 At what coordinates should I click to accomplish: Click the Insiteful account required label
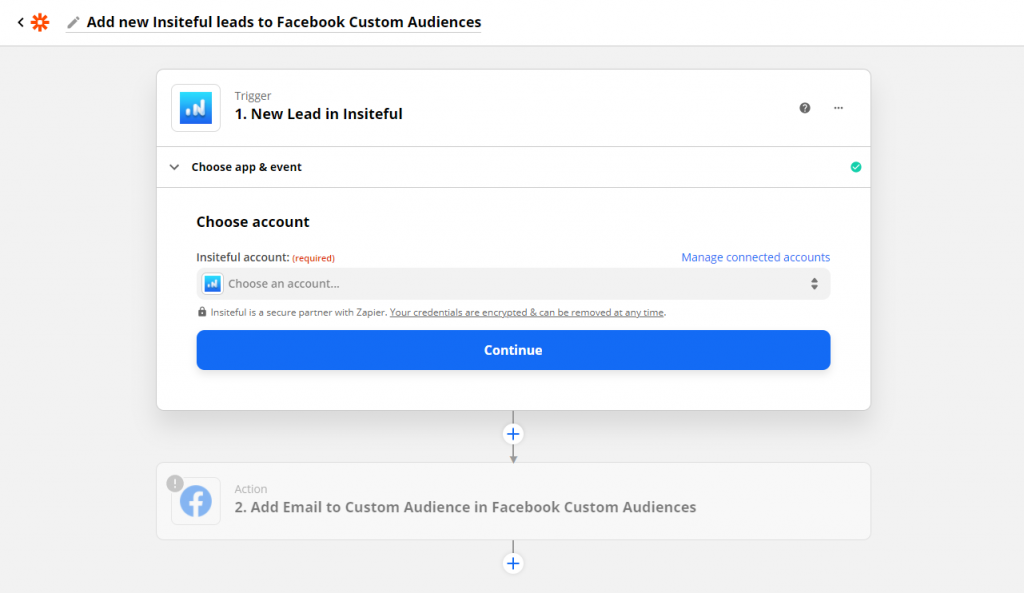click(x=265, y=257)
